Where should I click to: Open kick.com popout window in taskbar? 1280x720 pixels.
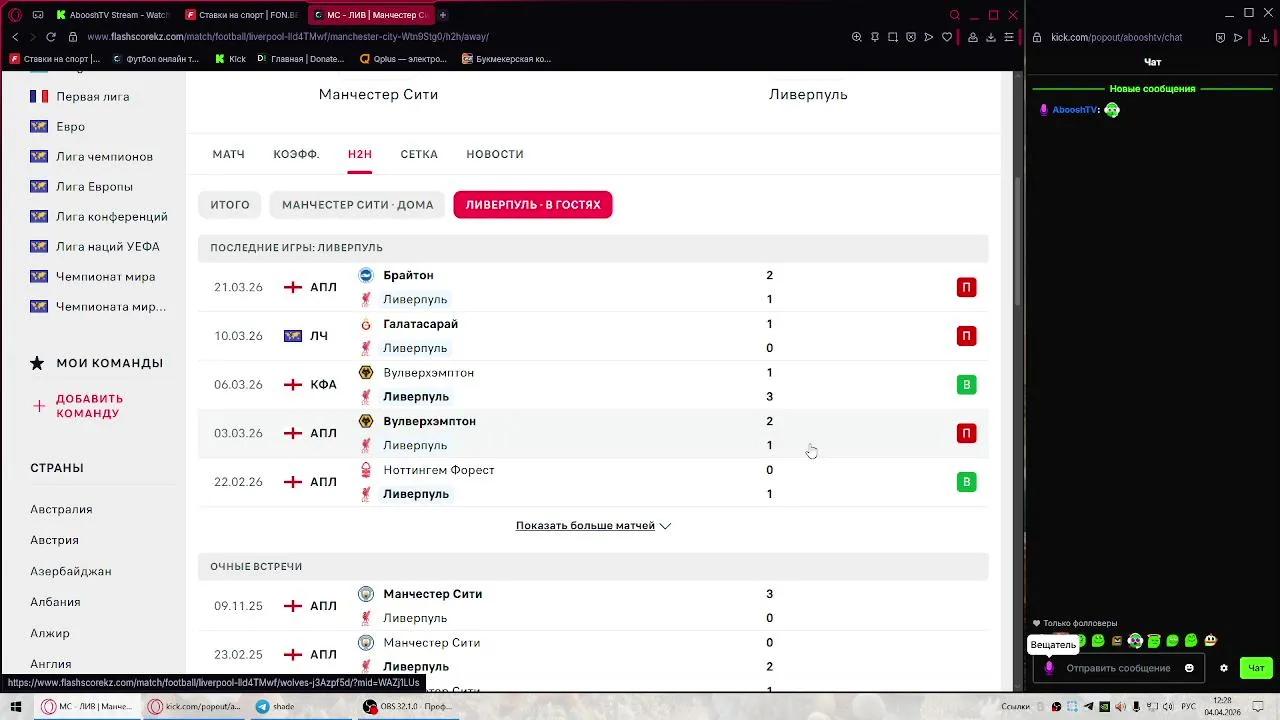point(194,706)
